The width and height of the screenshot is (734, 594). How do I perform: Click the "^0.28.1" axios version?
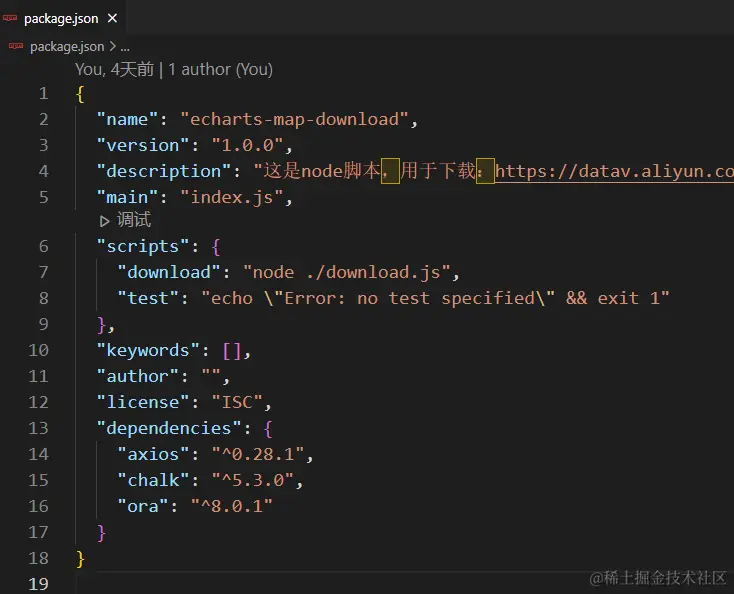pos(258,454)
